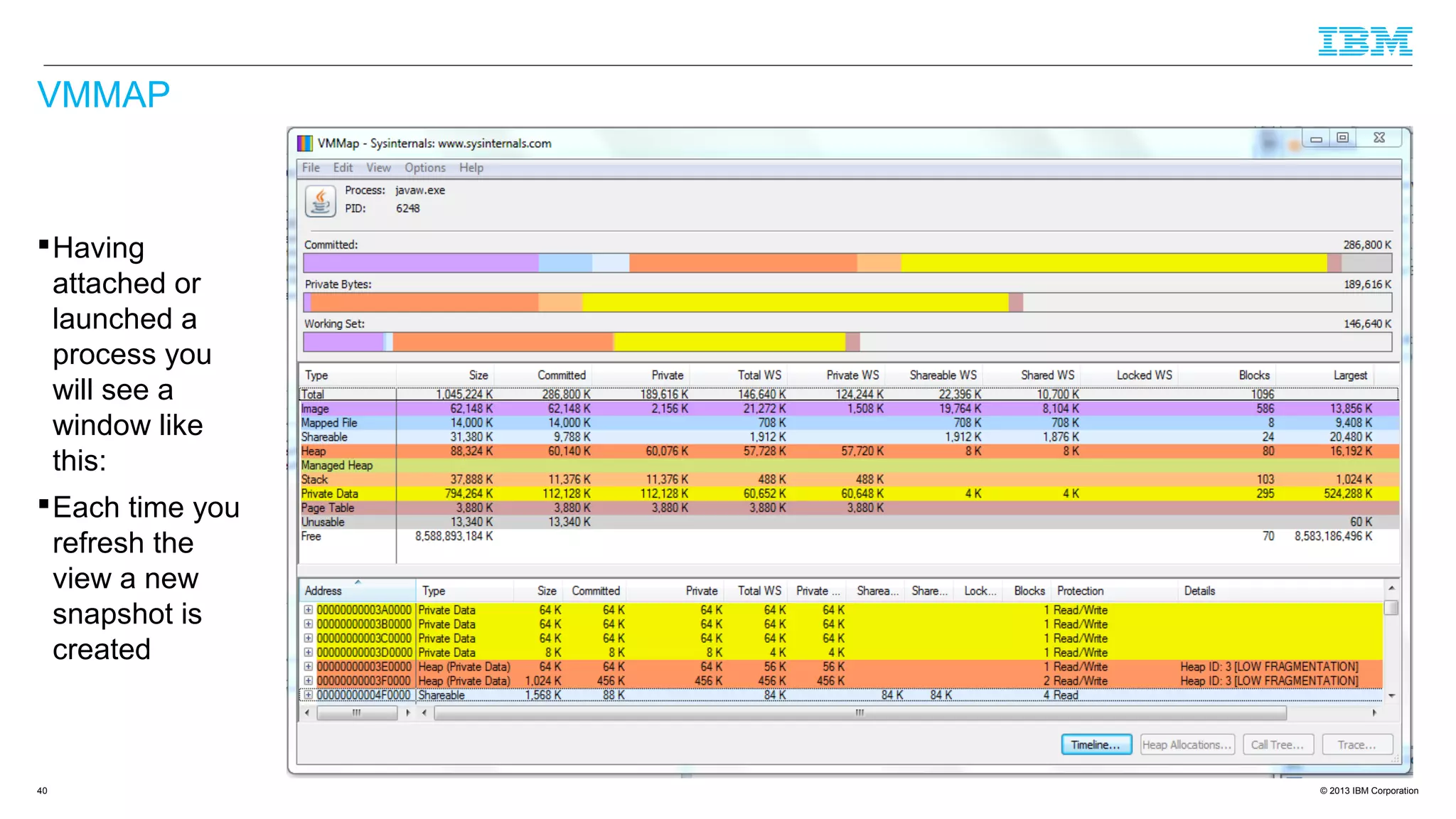Click the Working Set color bar
Screen dimensions: 1456x819
(x=847, y=342)
